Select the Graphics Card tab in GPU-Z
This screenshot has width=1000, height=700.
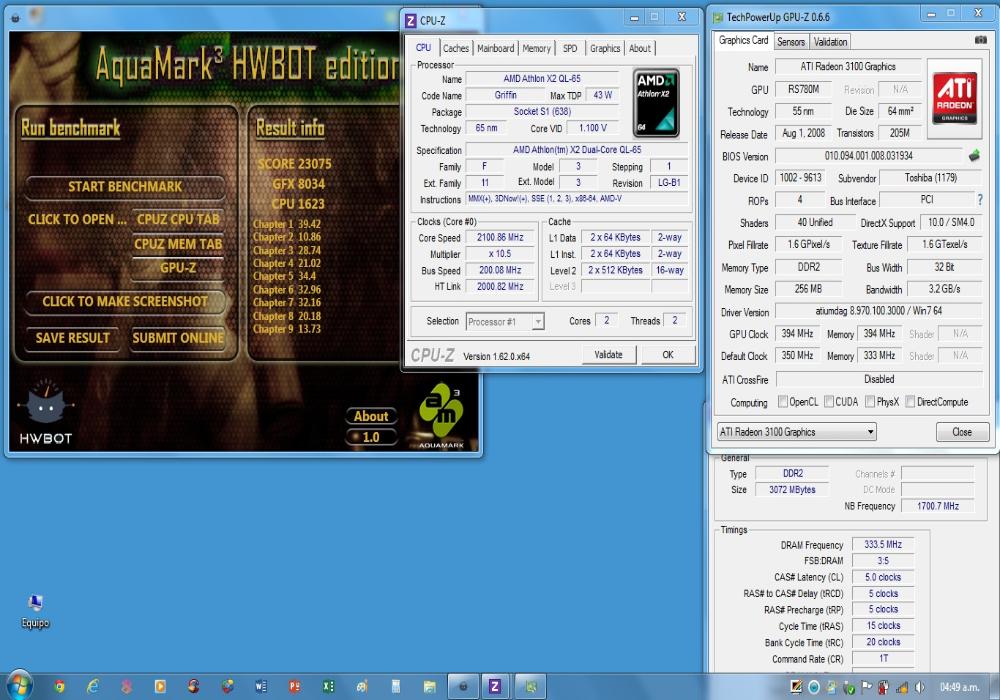click(x=743, y=40)
